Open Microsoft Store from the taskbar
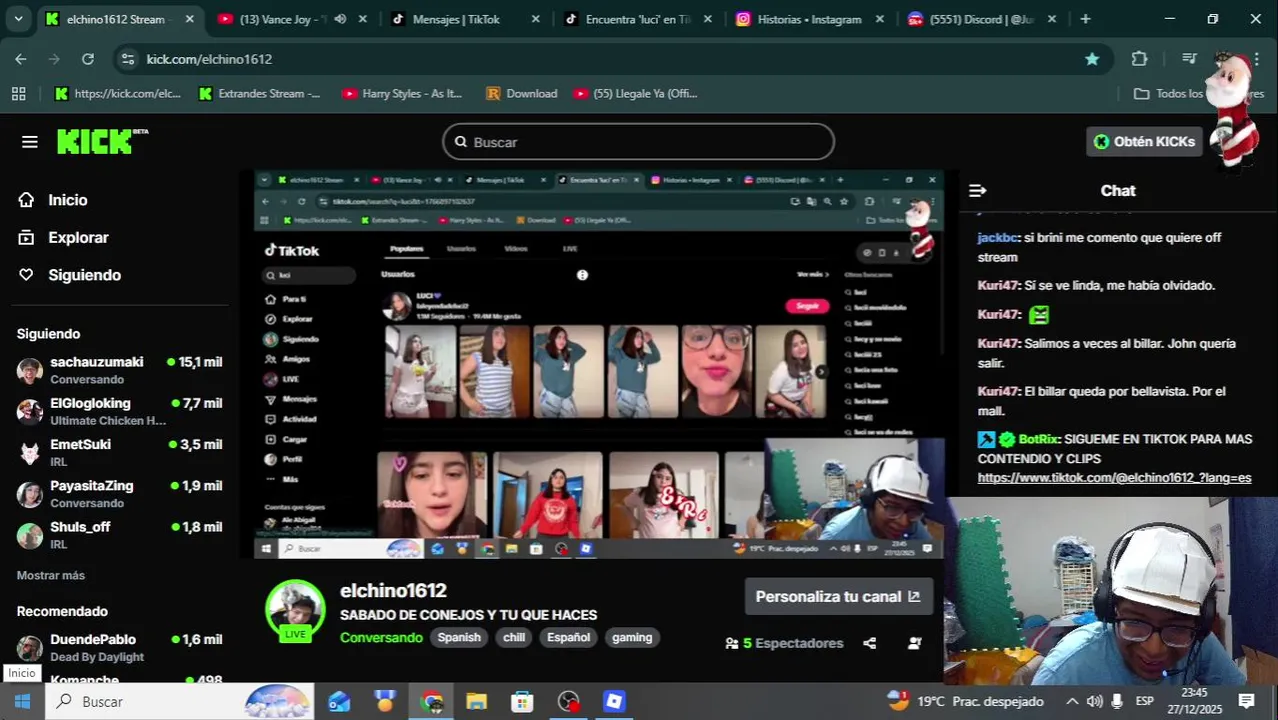The image size is (1278, 720). 522,701
